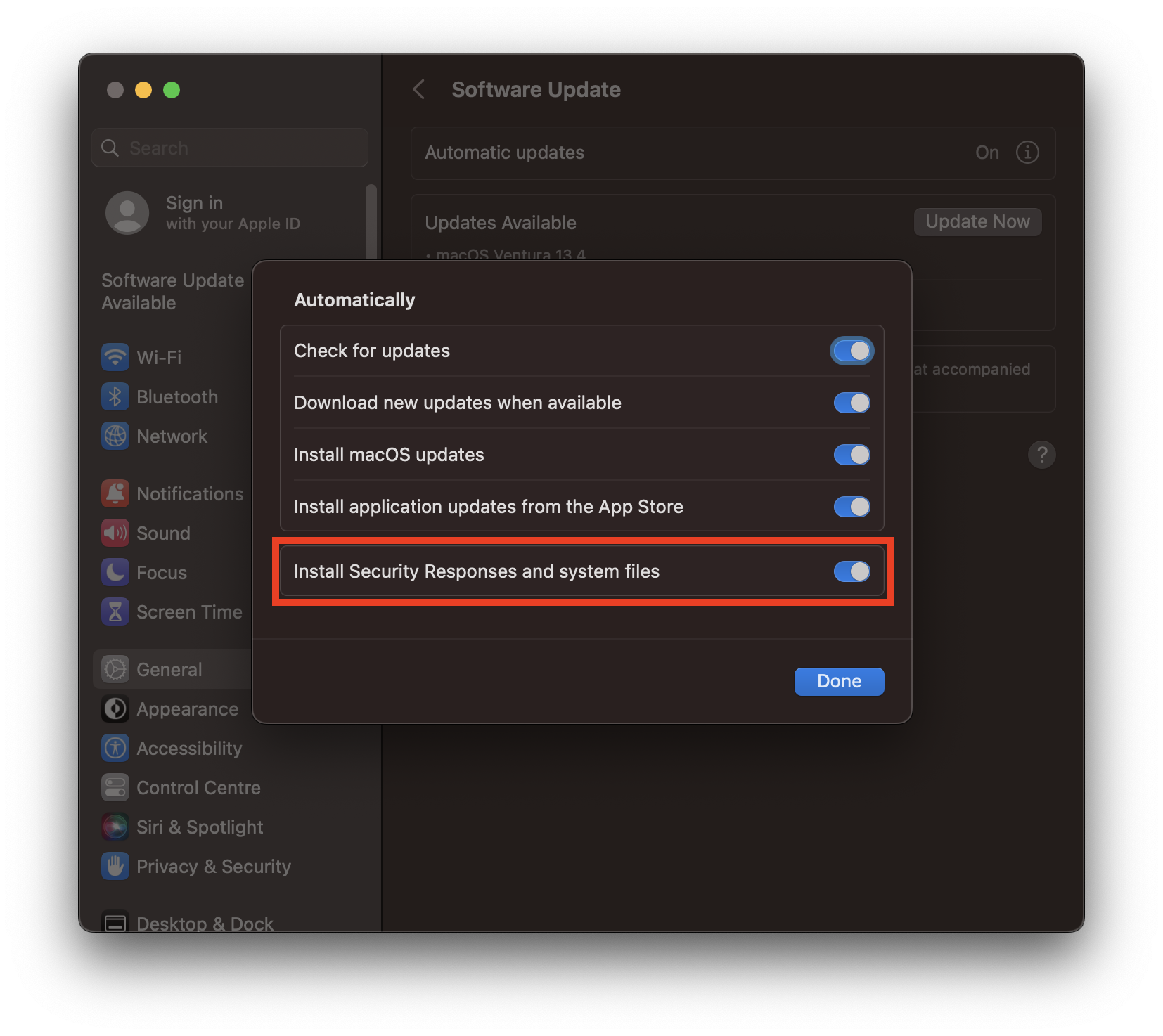The image size is (1163, 1036).
Task: Disable the Check for updates toggle
Action: pos(852,351)
